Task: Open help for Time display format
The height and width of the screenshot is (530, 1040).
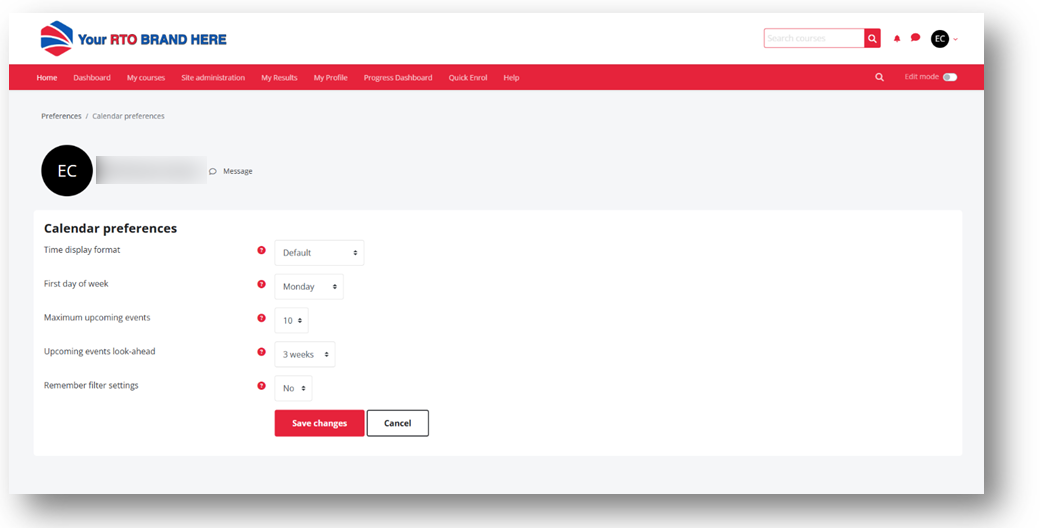Action: point(262,251)
